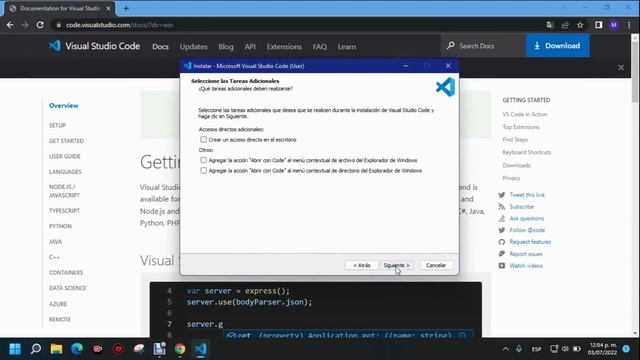The image size is (640, 360).
Task: Open JAVA section in sidebar
Action: pyautogui.click(x=55, y=242)
